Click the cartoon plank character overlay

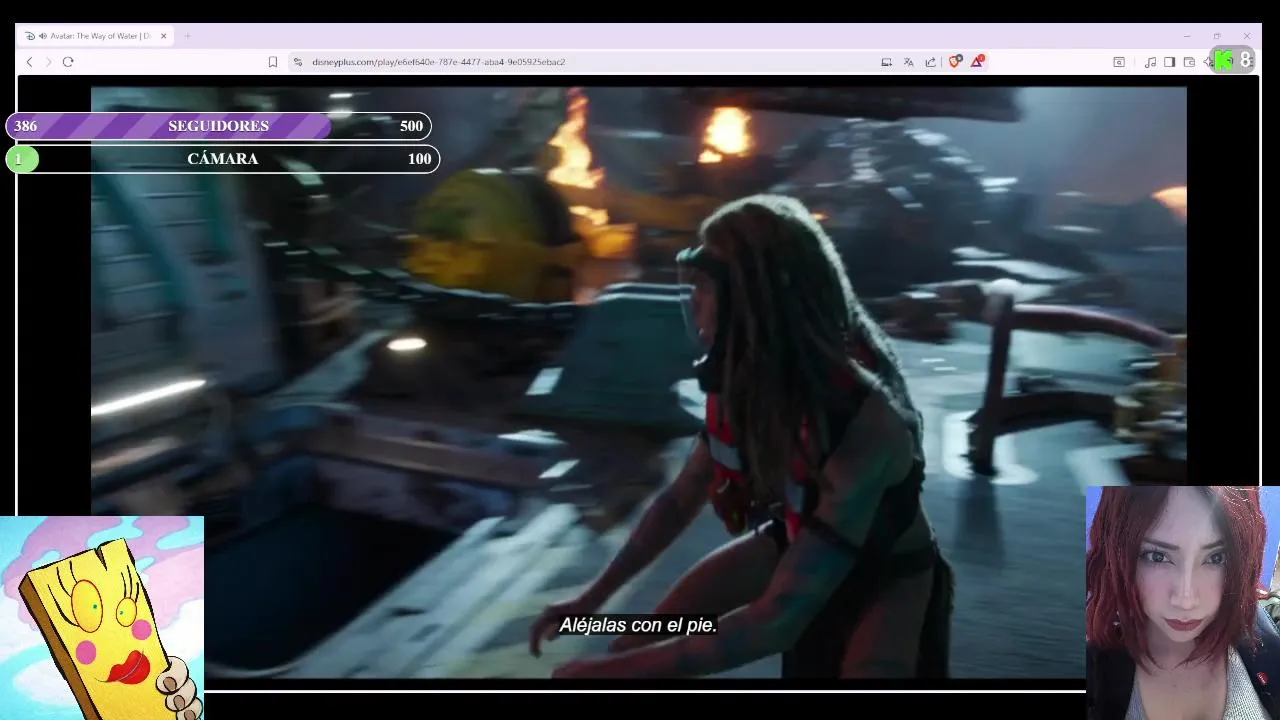pos(102,618)
